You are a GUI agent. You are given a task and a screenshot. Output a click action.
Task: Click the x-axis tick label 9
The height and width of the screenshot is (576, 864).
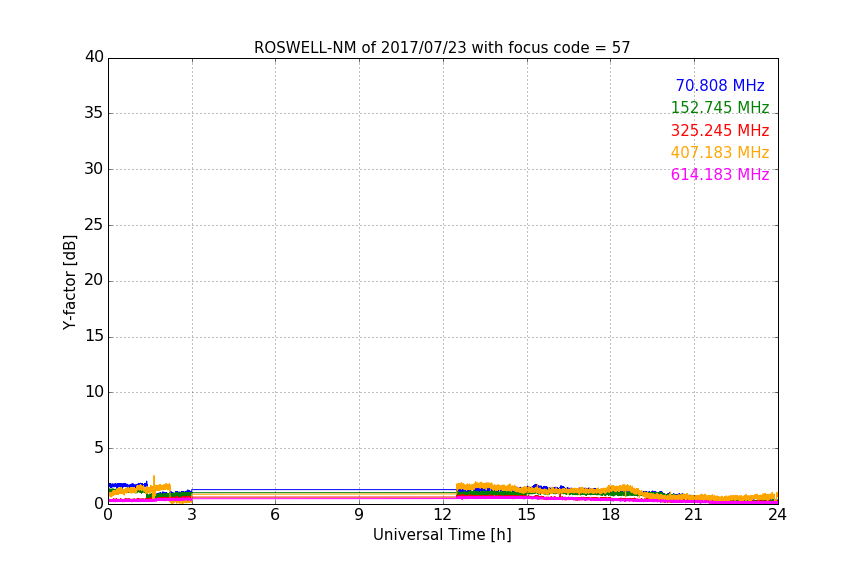coord(359,515)
